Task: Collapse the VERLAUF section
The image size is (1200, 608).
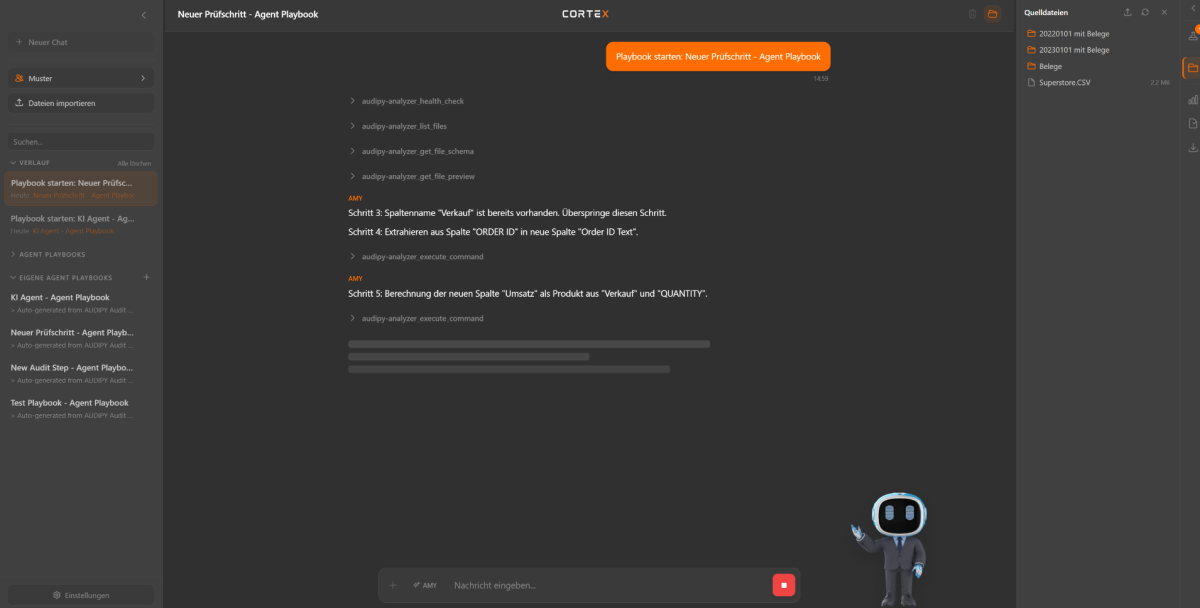Action: pyautogui.click(x=14, y=162)
